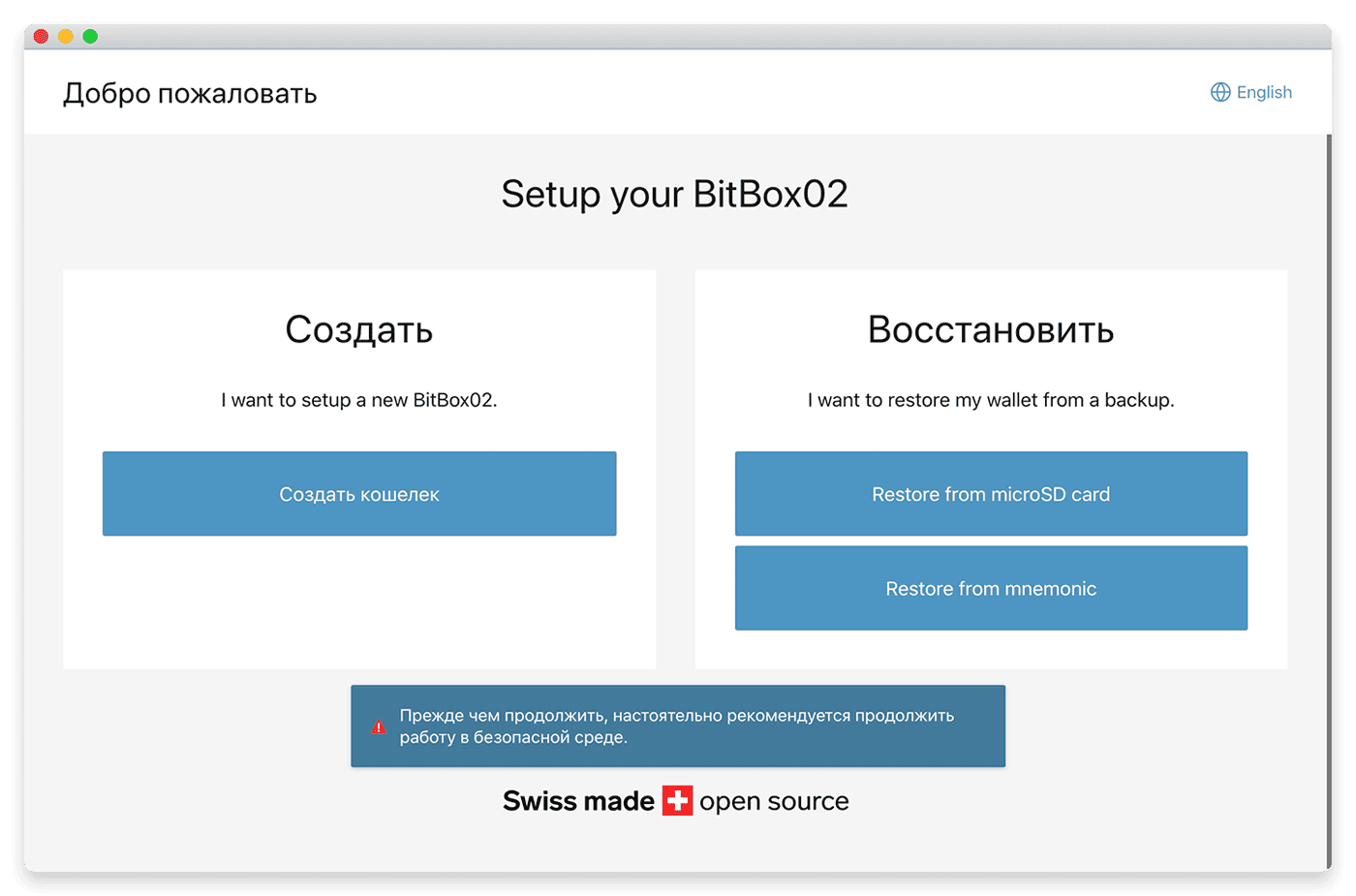Click the Восстановить card heading
Screen dimensions: 1356x896
tap(991, 330)
